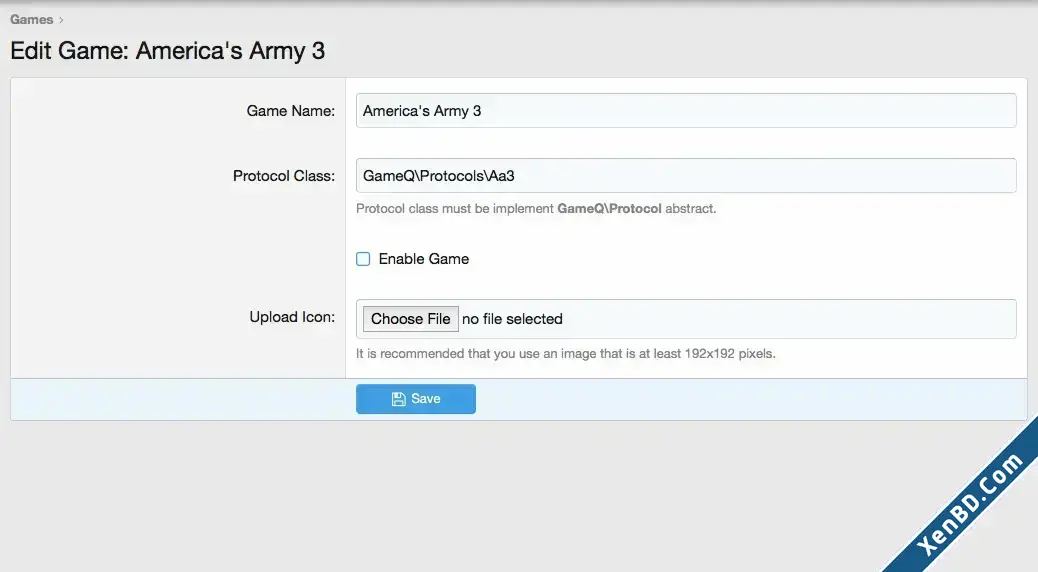
Task: Click the Game Name label
Action: pos(291,111)
